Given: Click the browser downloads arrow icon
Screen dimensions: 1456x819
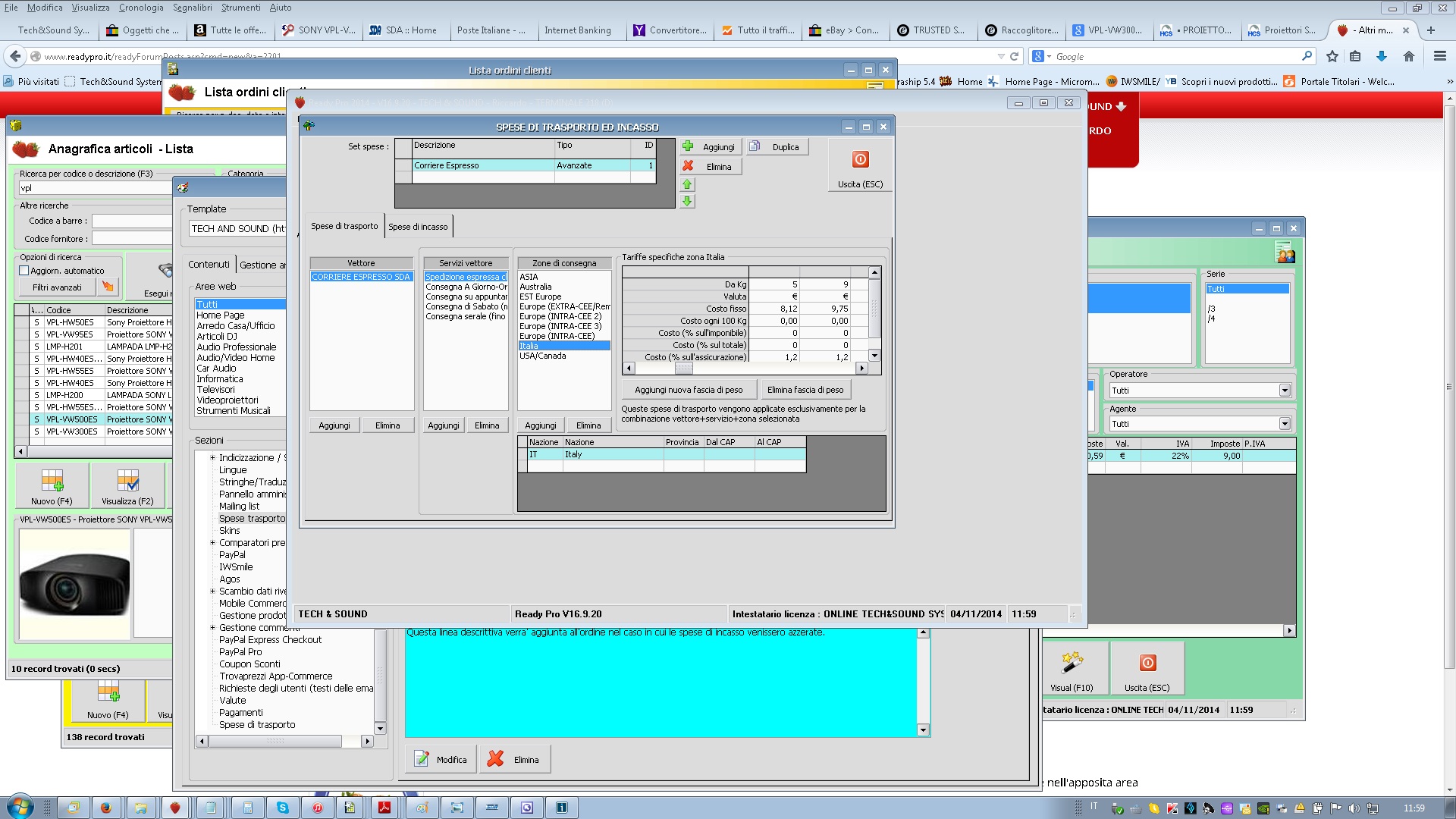Looking at the screenshot, I should tap(1382, 56).
